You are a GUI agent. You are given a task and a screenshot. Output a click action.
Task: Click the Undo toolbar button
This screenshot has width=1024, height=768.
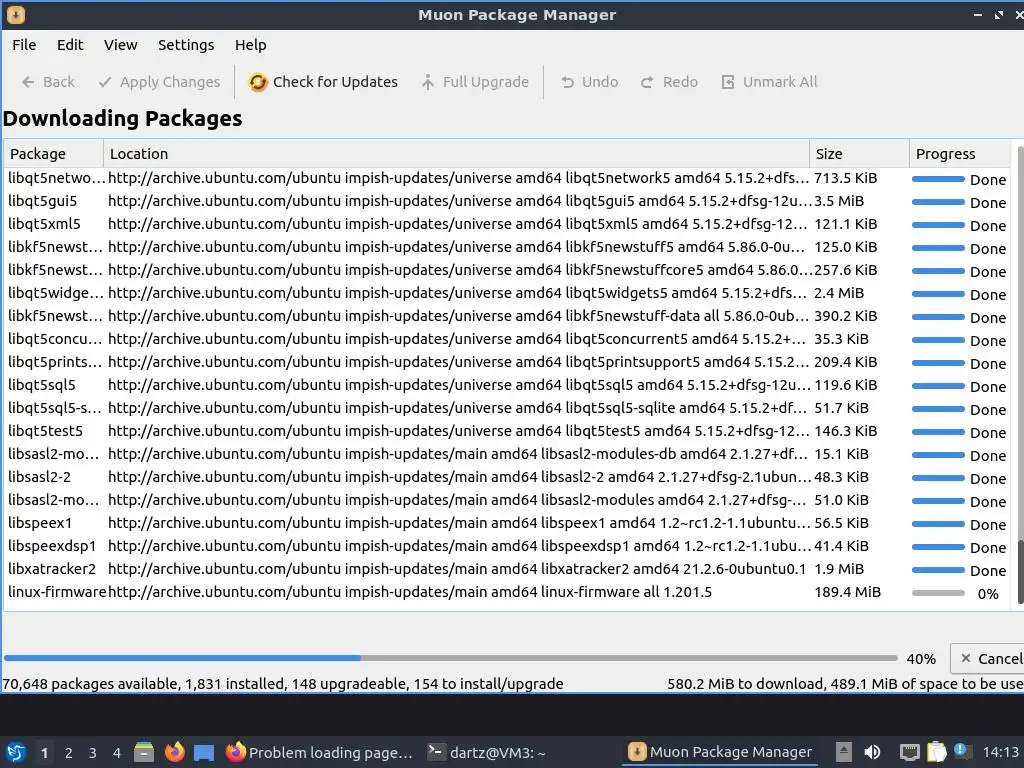590,82
